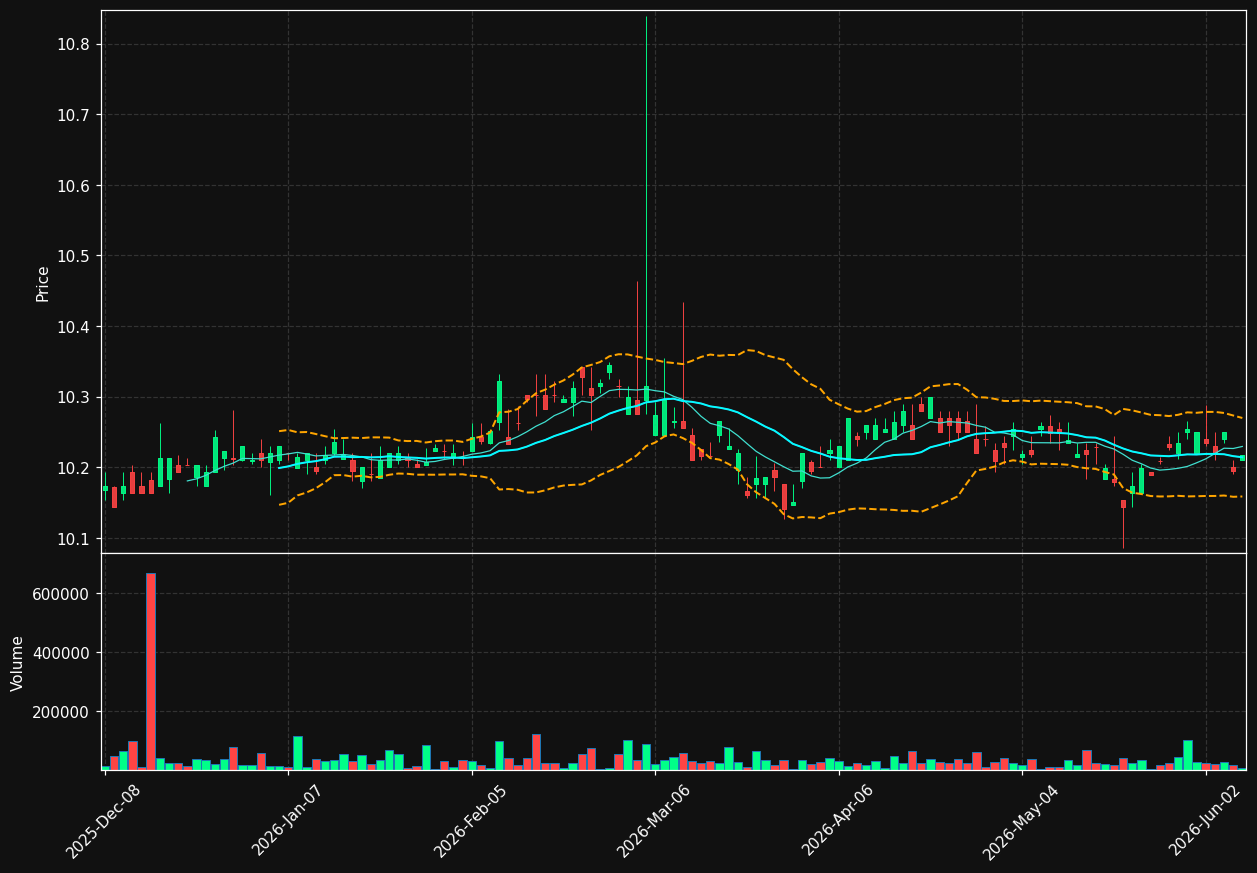Click the 2025-Dec-08 date label
This screenshot has height=873, width=1257.
104,821
